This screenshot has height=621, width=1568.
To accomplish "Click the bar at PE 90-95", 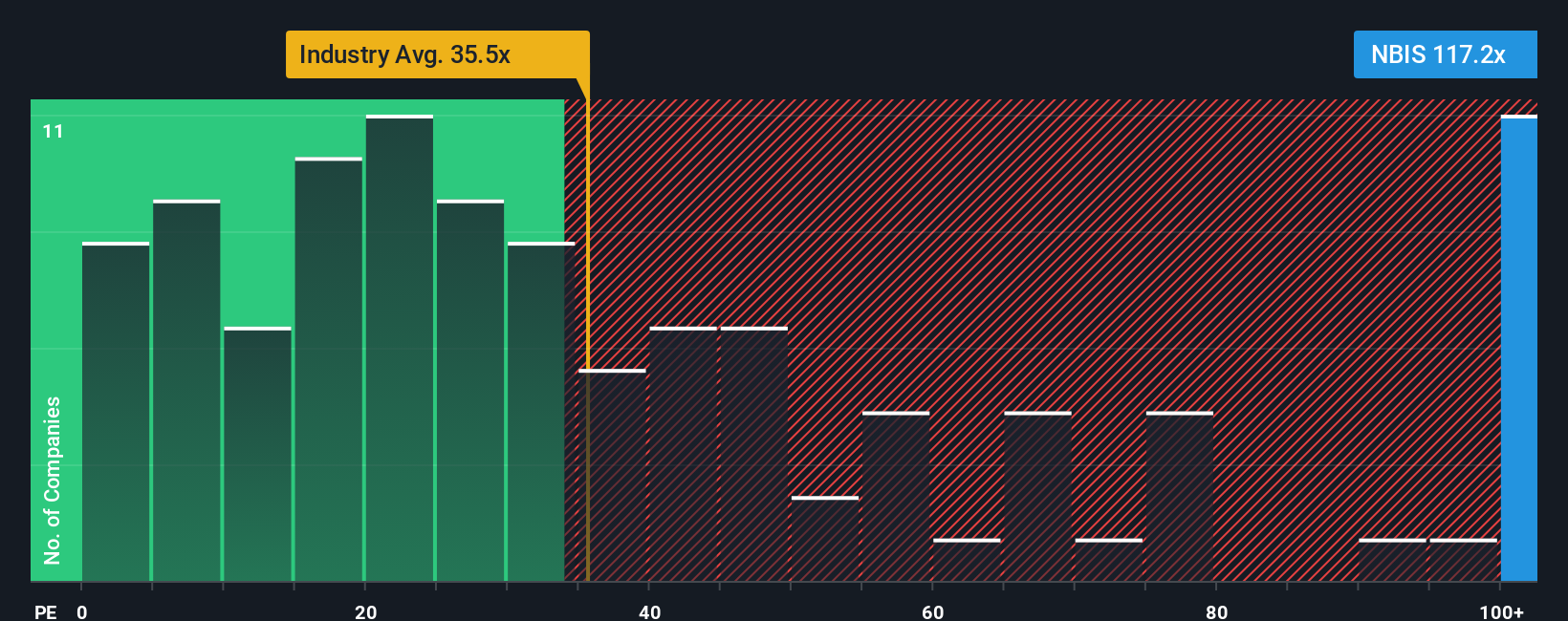I will tap(1392, 560).
